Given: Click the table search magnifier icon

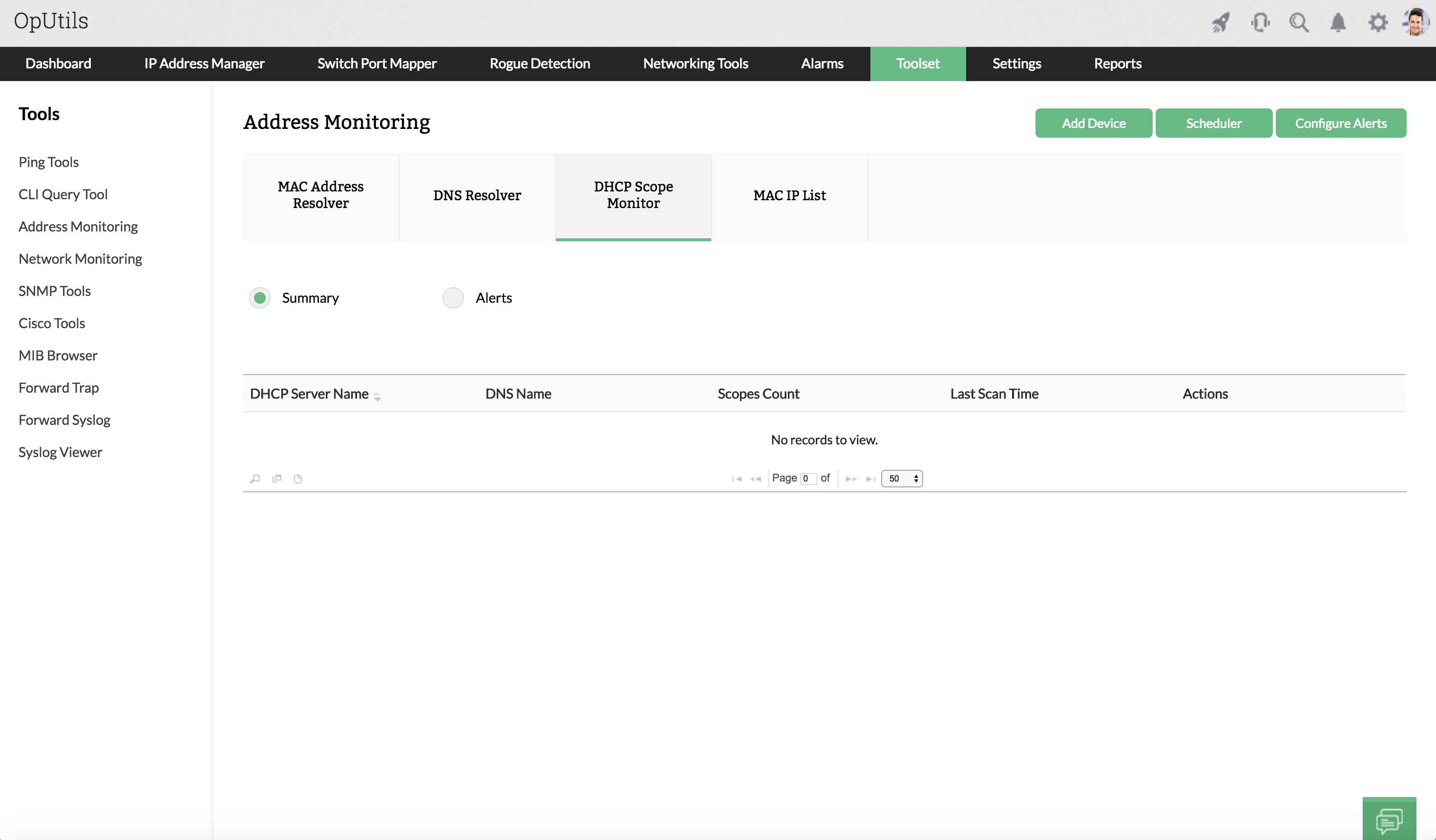Looking at the screenshot, I should coord(255,479).
